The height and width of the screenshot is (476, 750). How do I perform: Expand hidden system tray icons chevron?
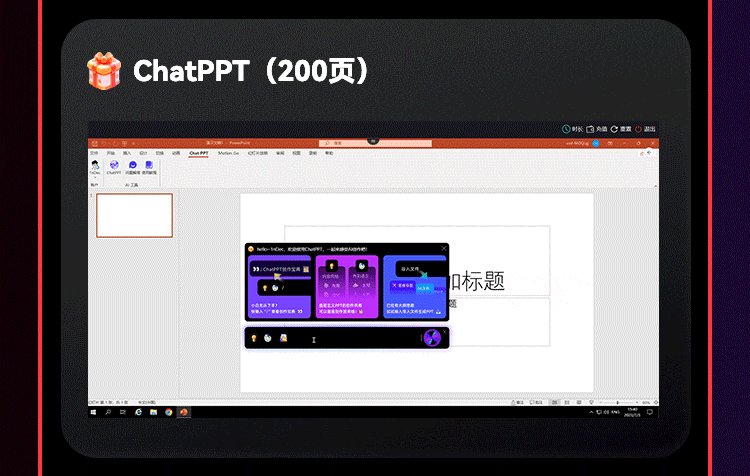point(592,412)
